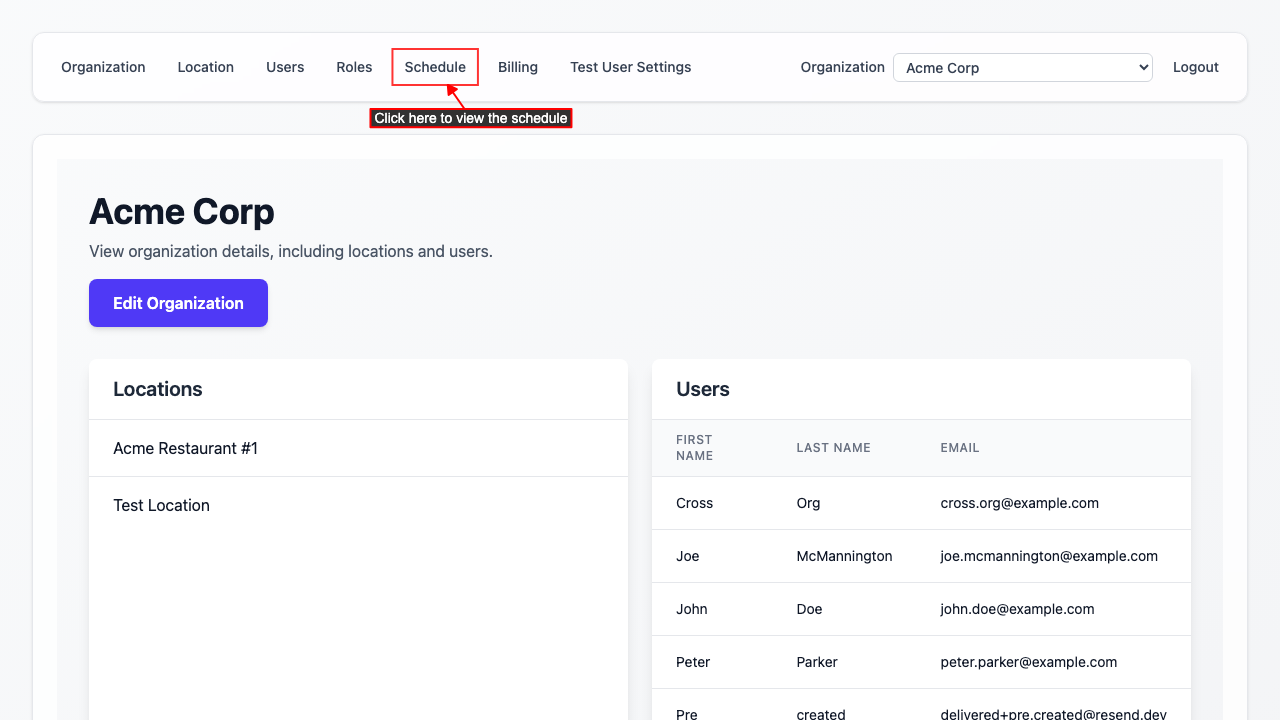Screen dimensions: 1280x720
Task: Click the schedule tooltip hint
Action: click(x=471, y=118)
